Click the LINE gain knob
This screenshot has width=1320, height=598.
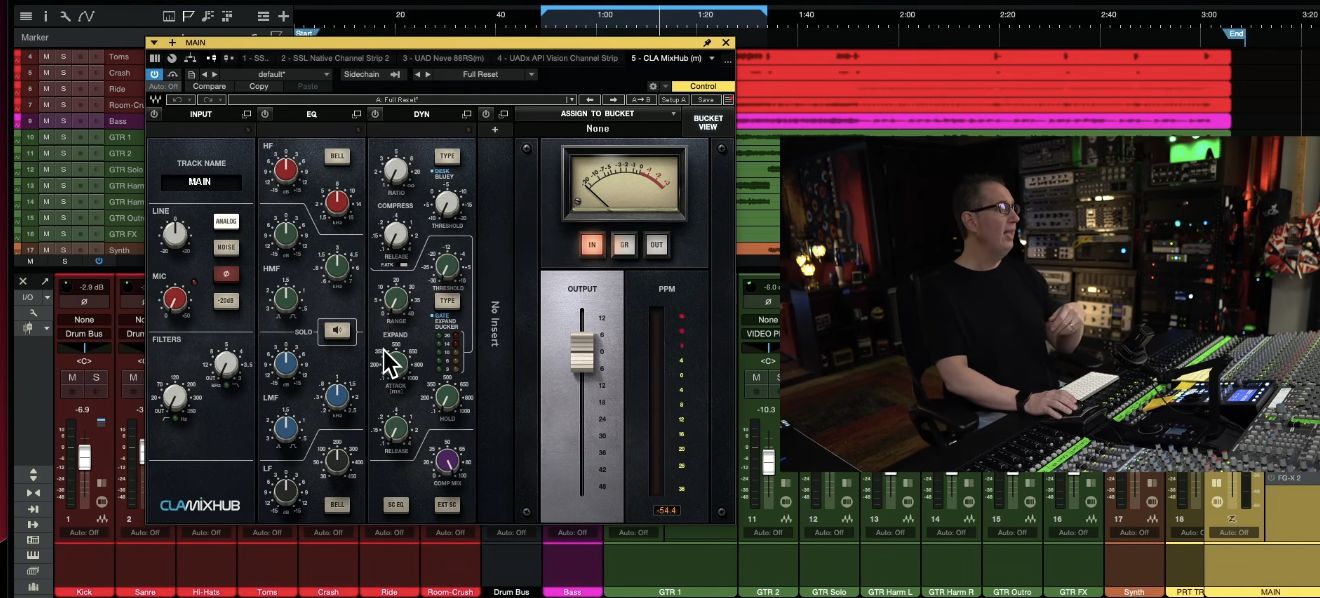point(174,235)
